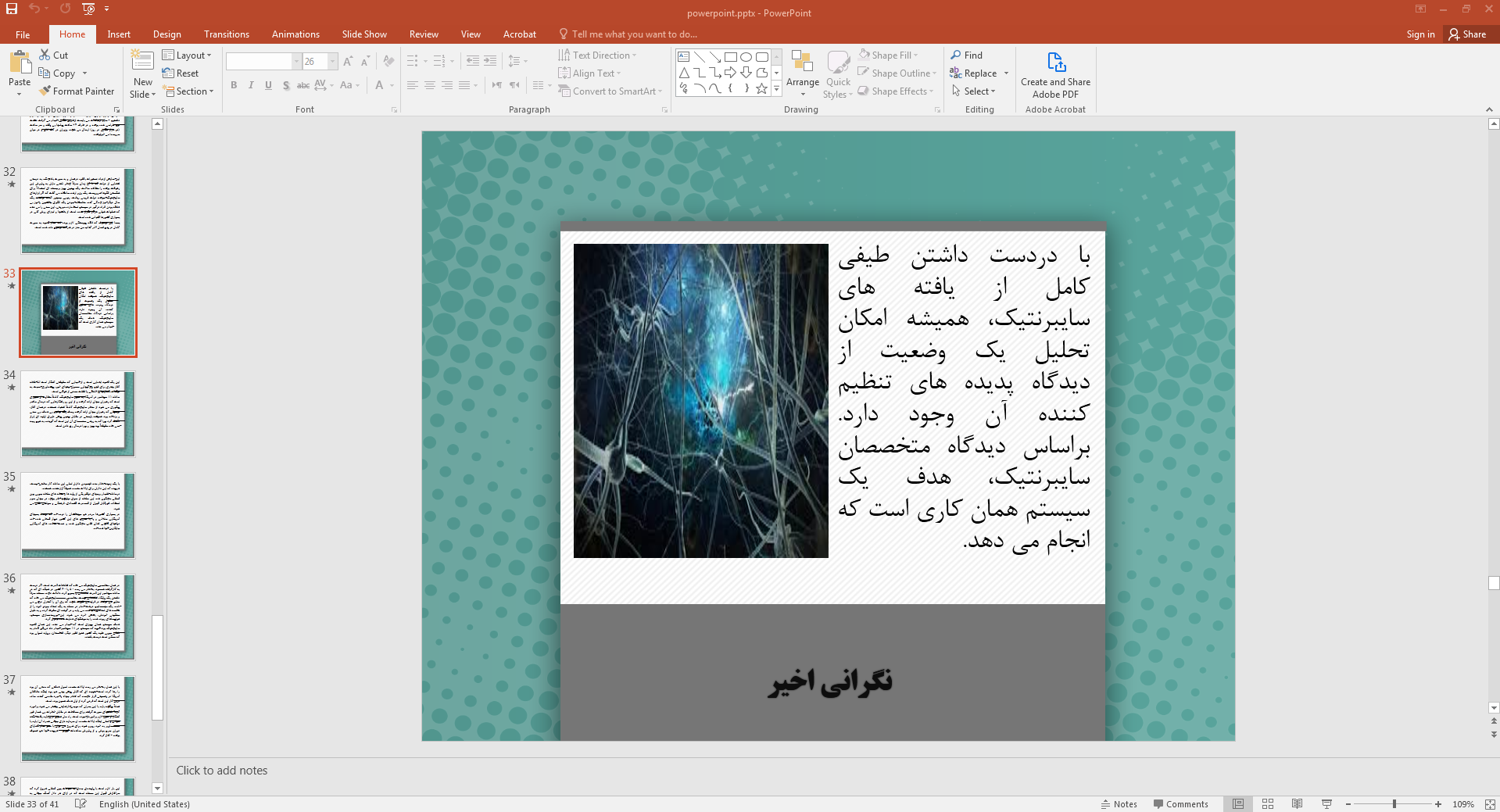The height and width of the screenshot is (812, 1500).
Task: Click the Cut scissors icon
Action: click(45, 55)
